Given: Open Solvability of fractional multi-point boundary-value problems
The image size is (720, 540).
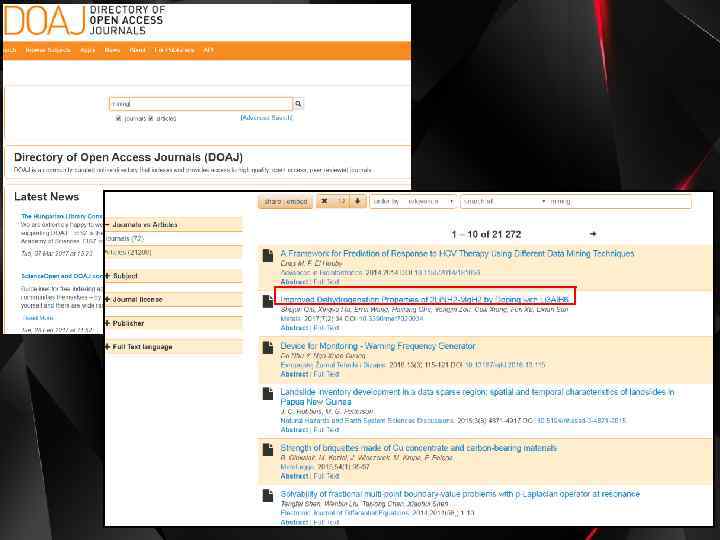Looking at the screenshot, I should coord(460,494).
